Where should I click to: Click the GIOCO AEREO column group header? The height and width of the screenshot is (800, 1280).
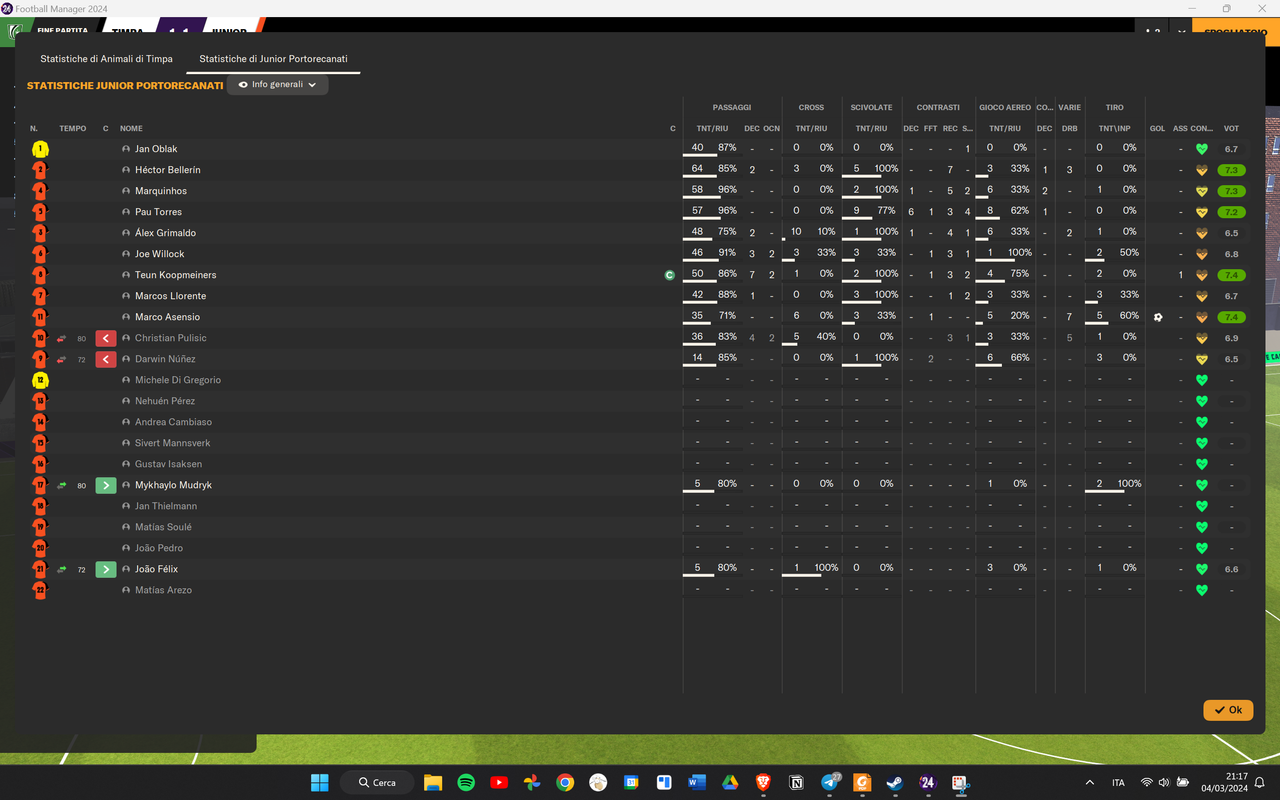pos(1005,107)
